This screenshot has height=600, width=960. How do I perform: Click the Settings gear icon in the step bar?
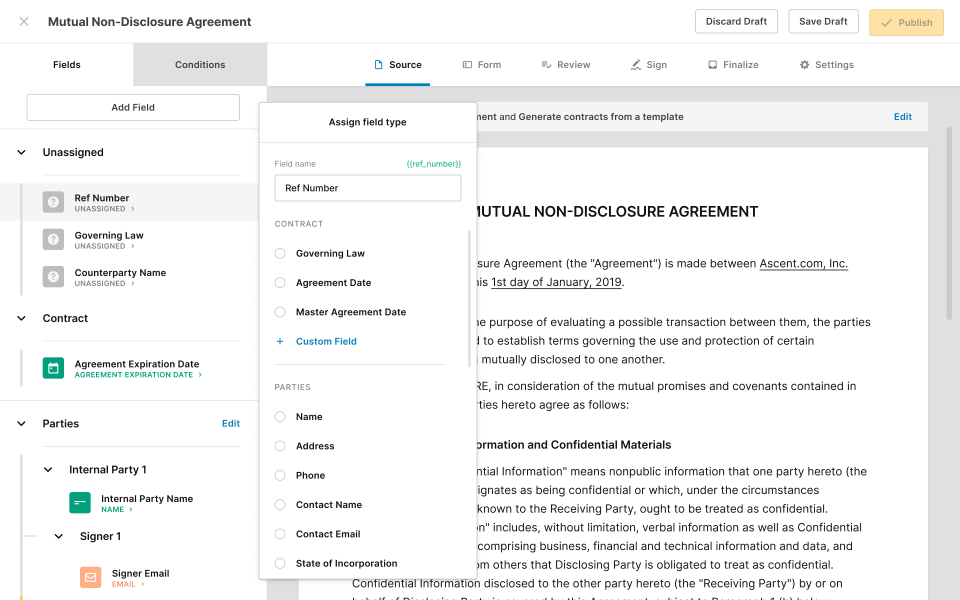(x=805, y=65)
